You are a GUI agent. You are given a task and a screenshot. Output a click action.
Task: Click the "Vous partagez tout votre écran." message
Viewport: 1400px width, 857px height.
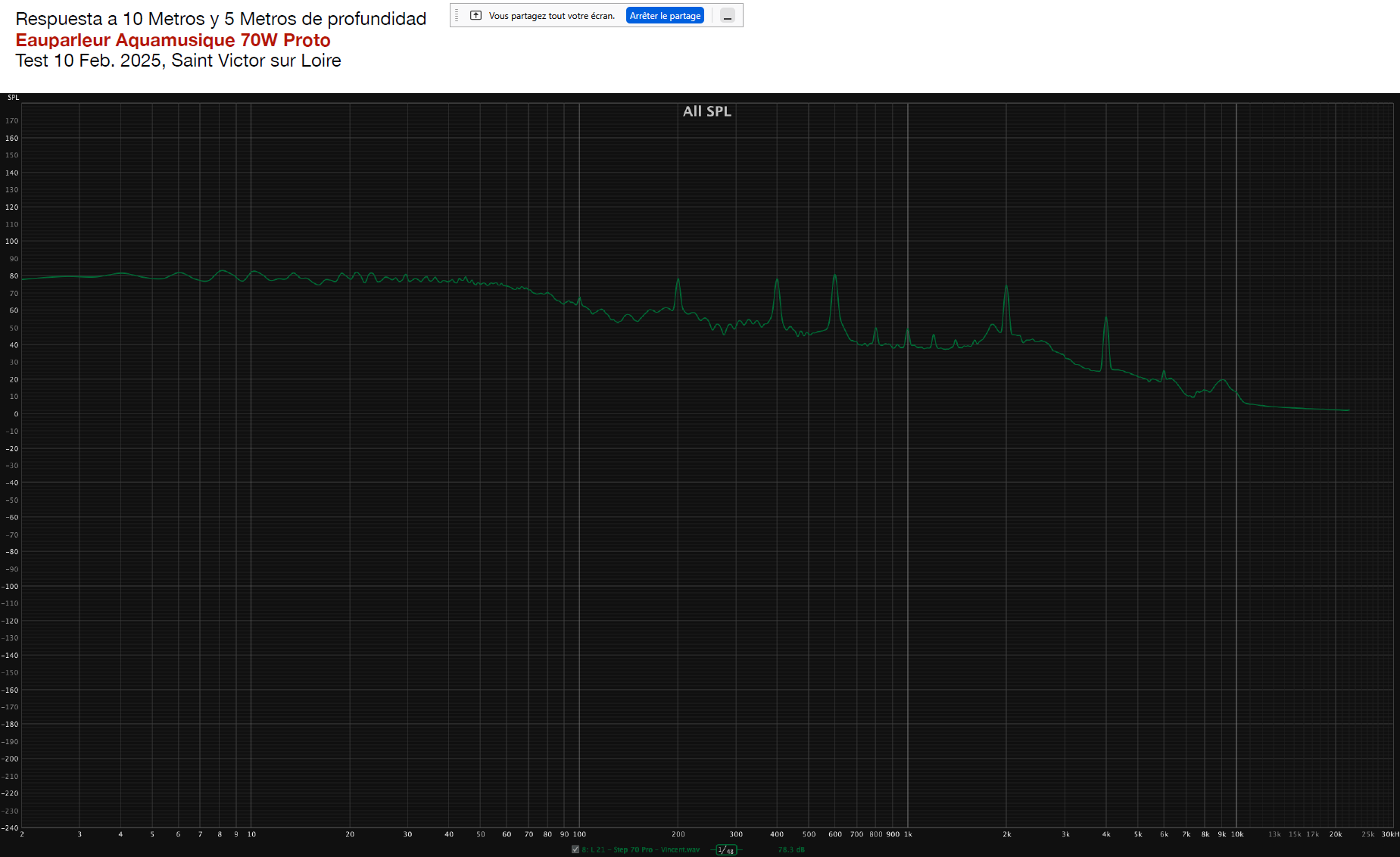pyautogui.click(x=552, y=16)
